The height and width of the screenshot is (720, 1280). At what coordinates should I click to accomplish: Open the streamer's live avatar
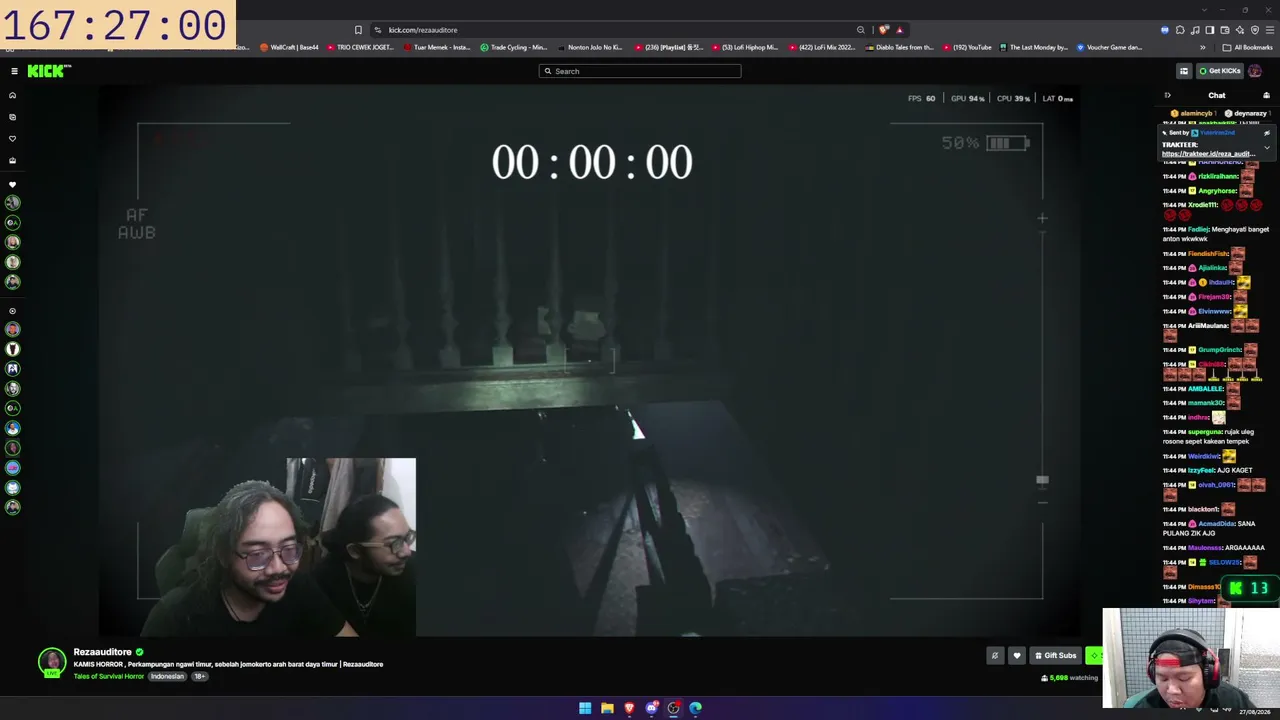pyautogui.click(x=52, y=662)
